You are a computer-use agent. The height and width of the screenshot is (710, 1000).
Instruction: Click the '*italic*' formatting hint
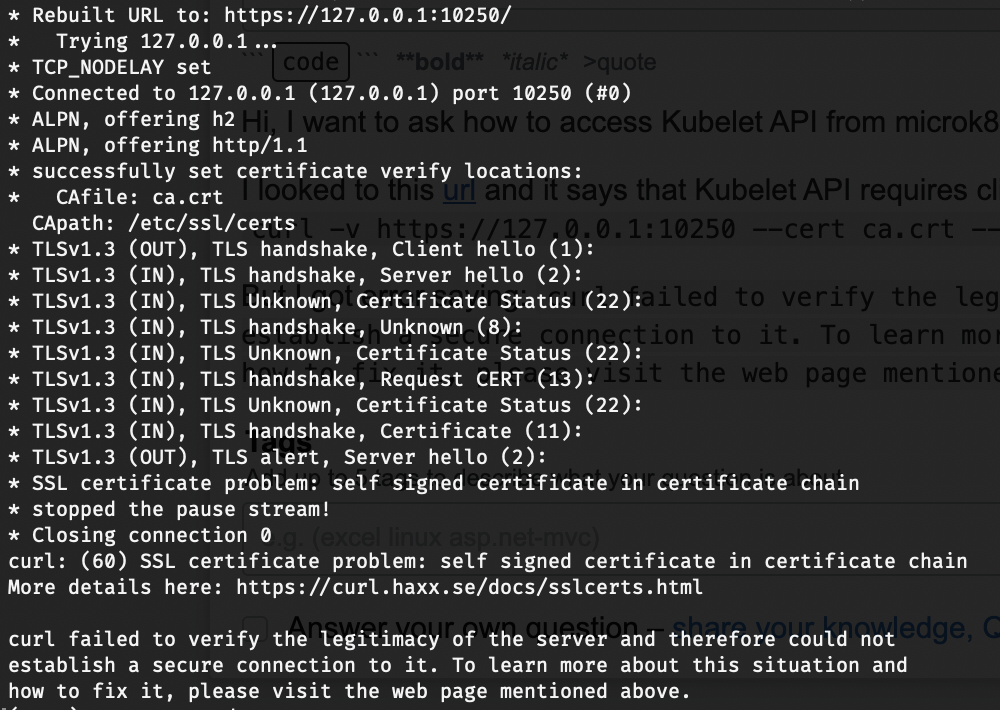click(534, 62)
